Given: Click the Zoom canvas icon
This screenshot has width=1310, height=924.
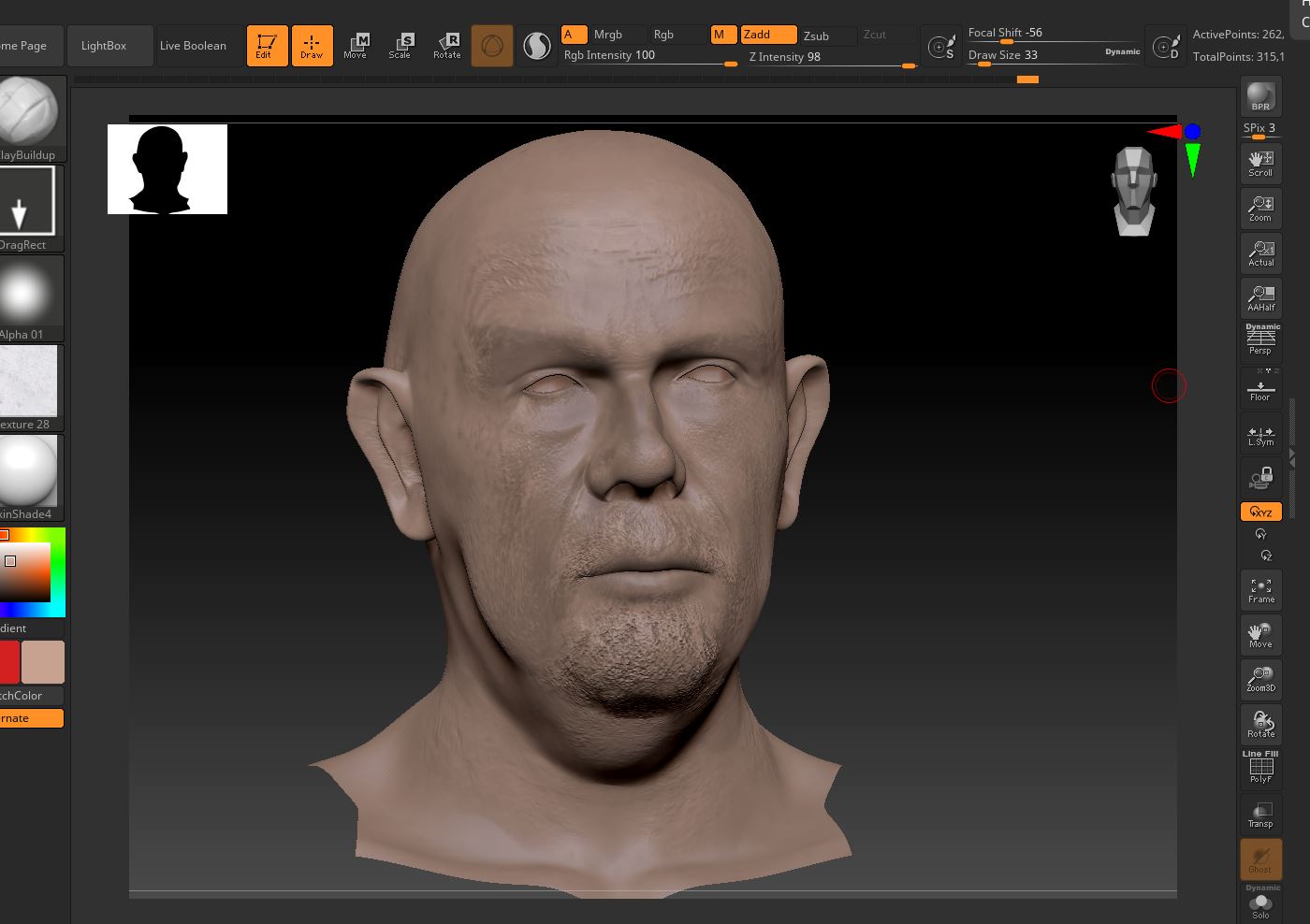Looking at the screenshot, I should point(1260,208).
